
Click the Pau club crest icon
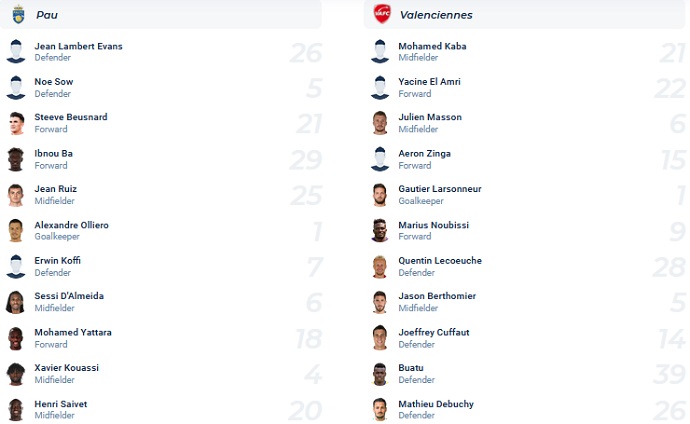click(x=18, y=14)
